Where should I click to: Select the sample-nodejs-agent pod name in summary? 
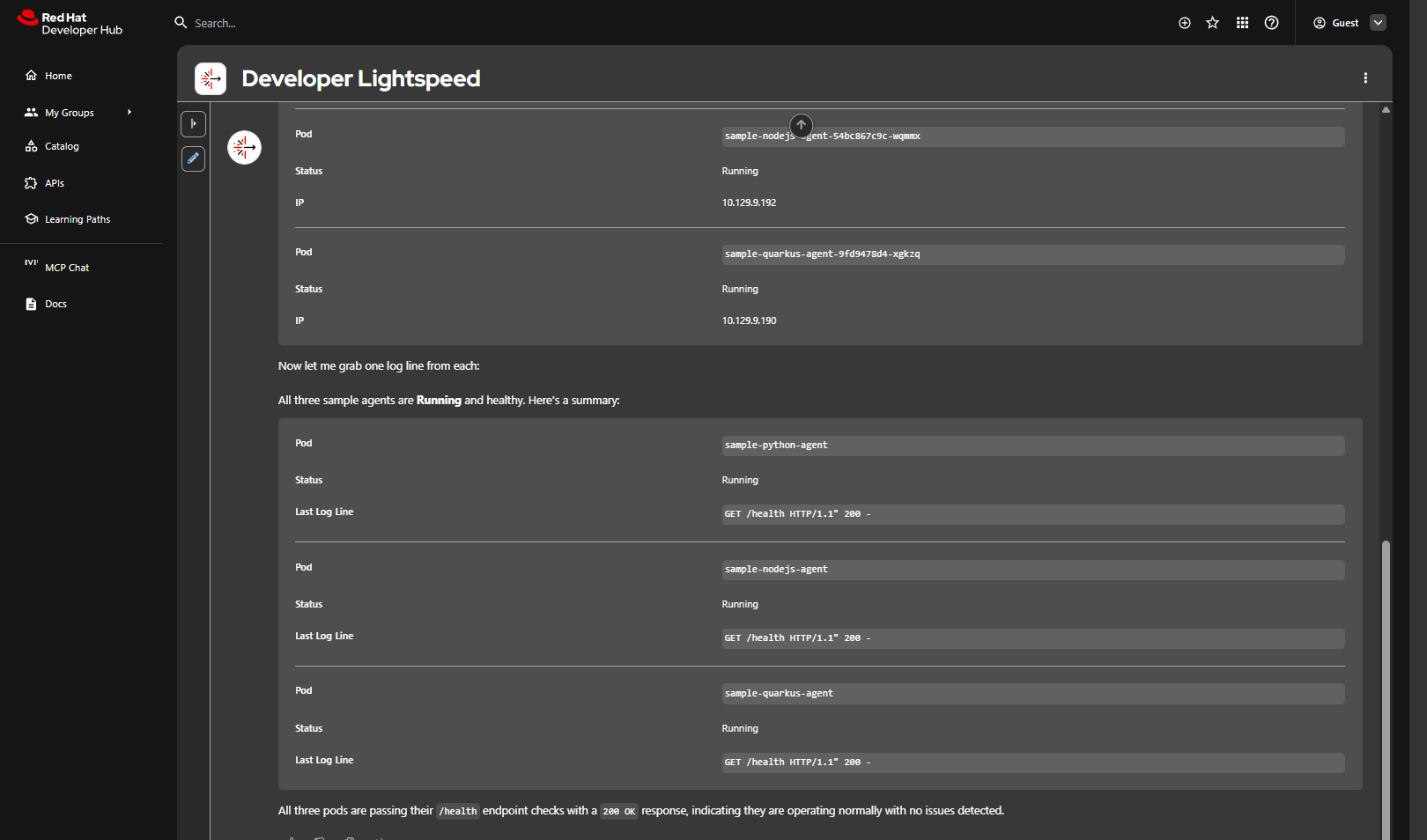(776, 570)
